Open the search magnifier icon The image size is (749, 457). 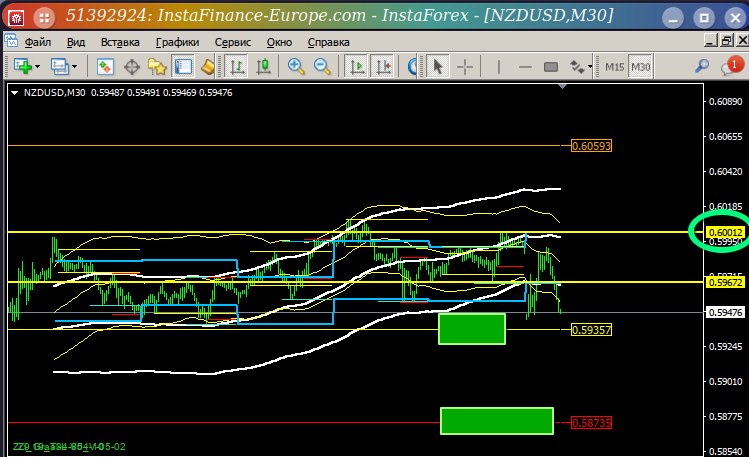coord(701,66)
